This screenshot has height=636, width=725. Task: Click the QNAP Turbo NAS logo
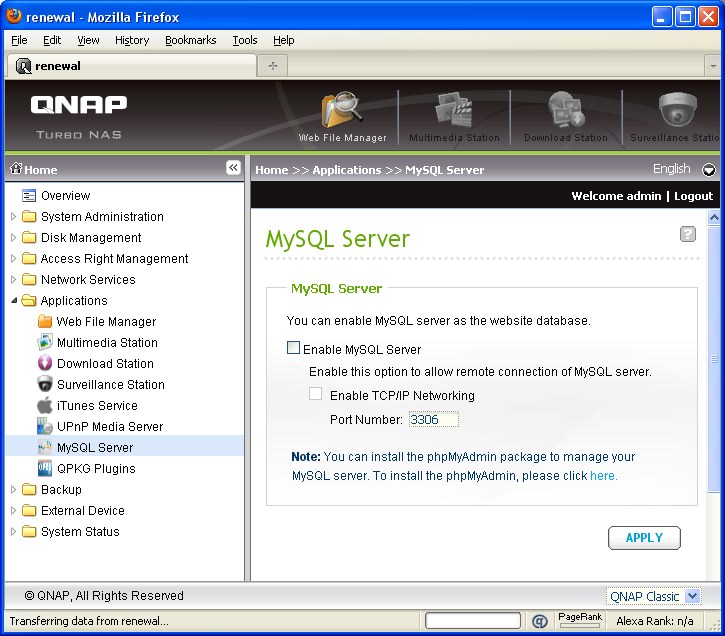tap(79, 116)
